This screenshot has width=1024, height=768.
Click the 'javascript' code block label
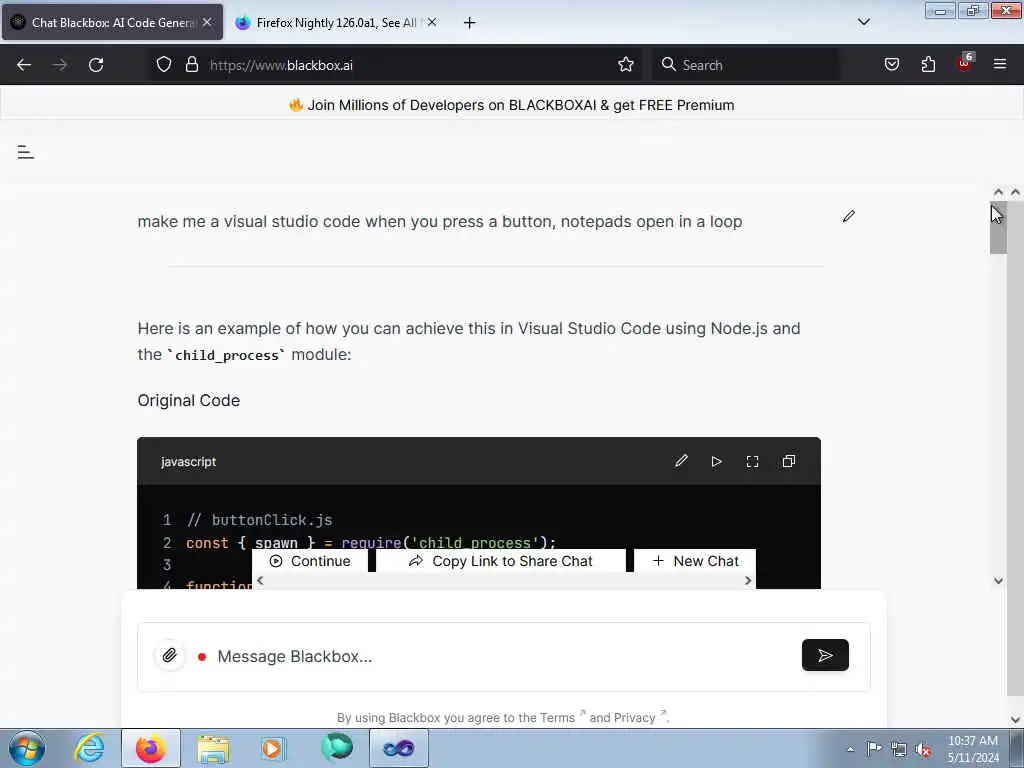pyautogui.click(x=188, y=462)
